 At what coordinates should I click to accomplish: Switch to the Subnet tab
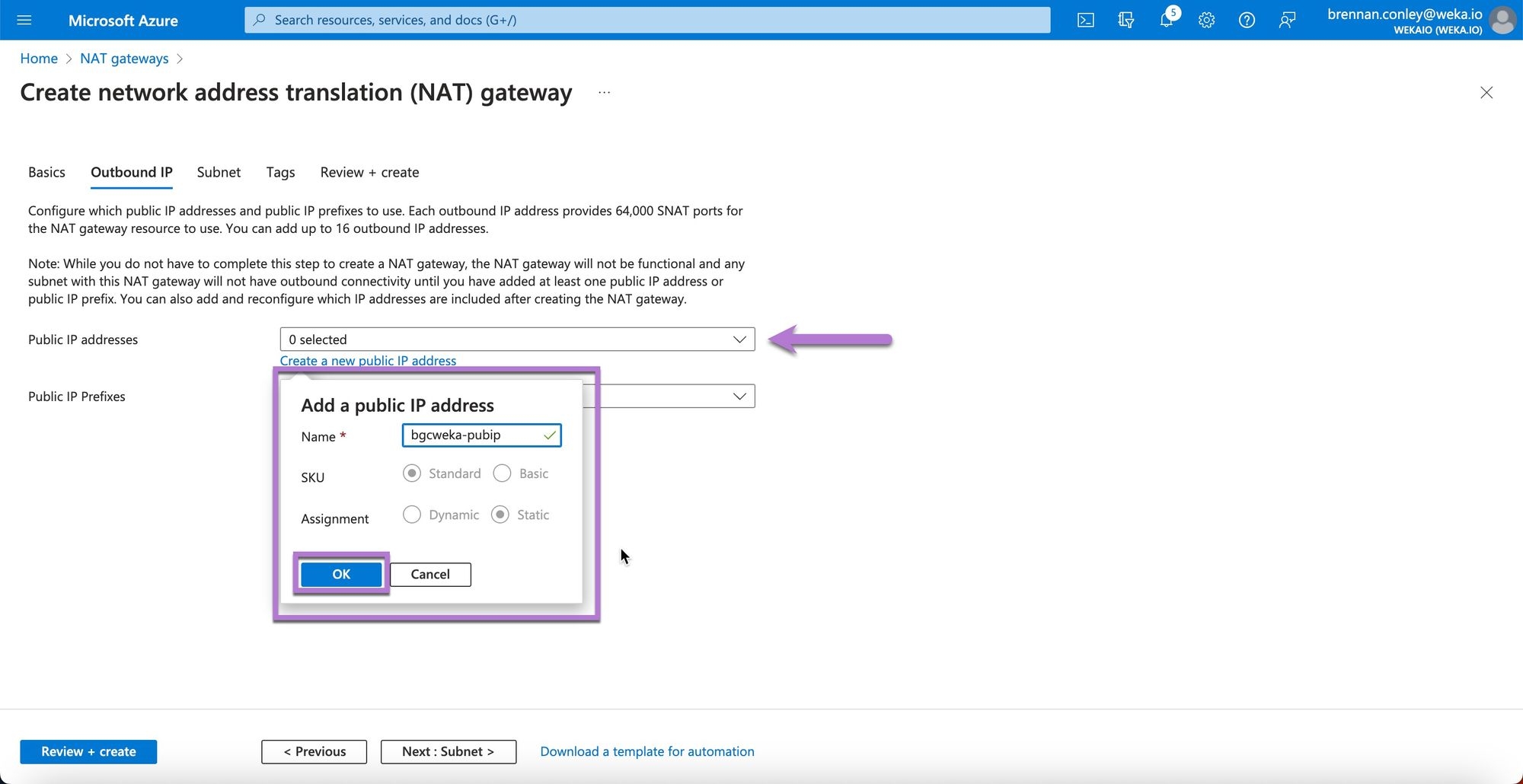click(219, 172)
